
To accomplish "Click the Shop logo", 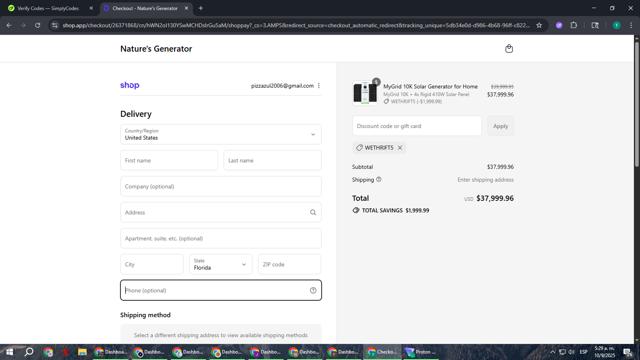I will 130,85.
